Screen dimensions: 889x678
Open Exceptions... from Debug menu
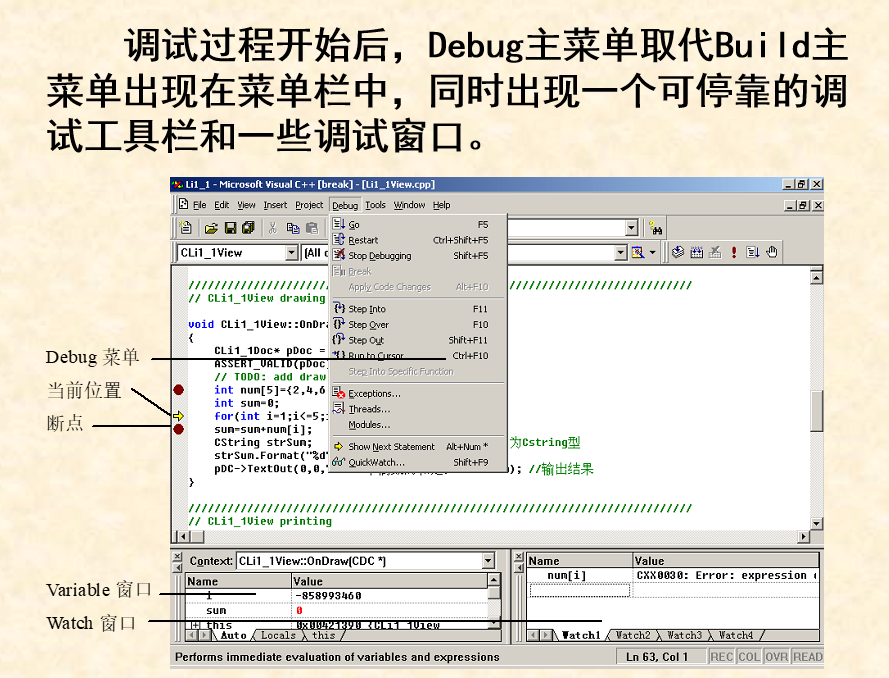click(x=418, y=393)
